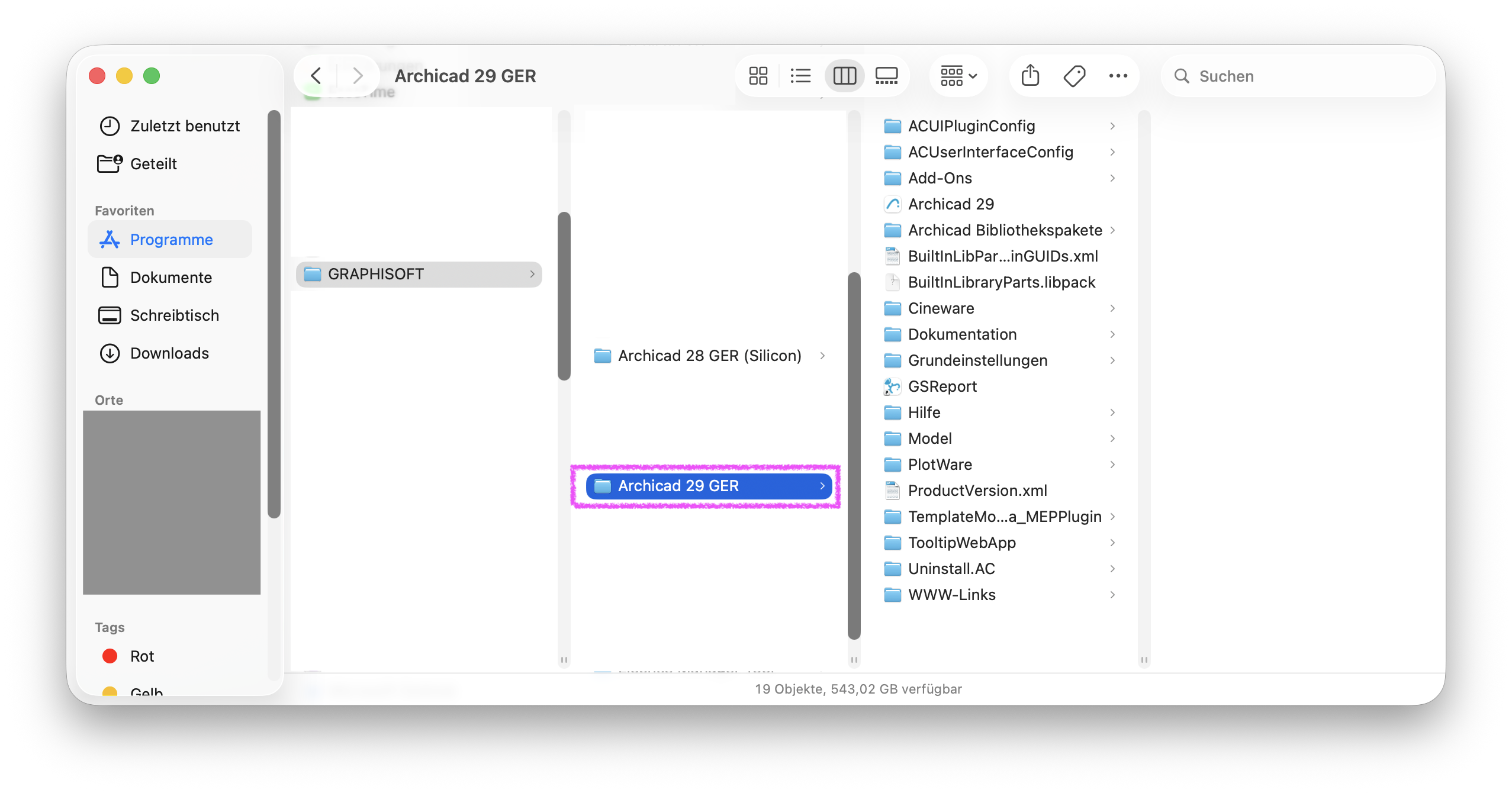
Task: Select the ProductVersion.xml file icon
Action: (892, 491)
